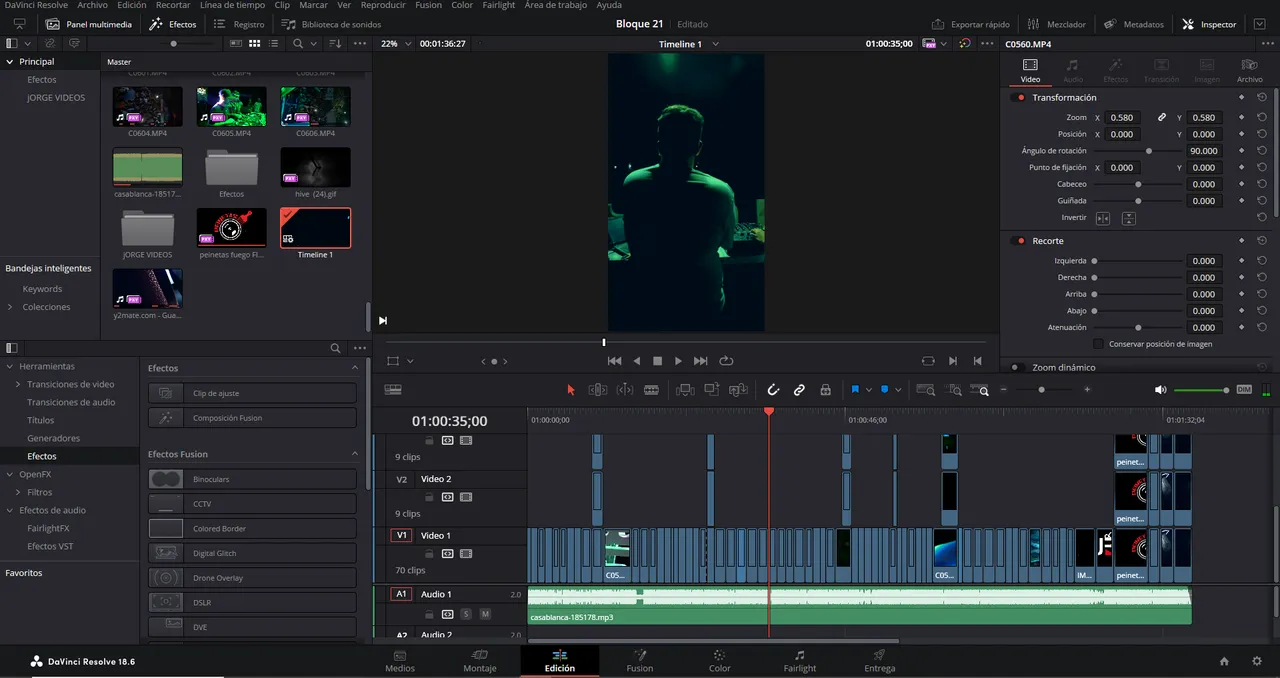Open the Mezclador panel

click(1055, 24)
